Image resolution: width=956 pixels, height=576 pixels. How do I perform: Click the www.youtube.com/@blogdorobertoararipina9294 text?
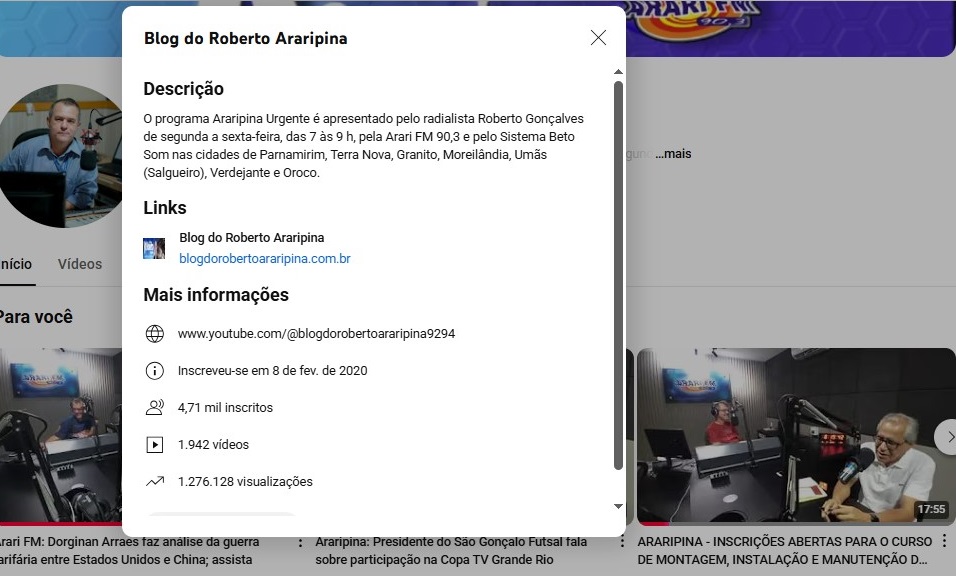pos(316,333)
